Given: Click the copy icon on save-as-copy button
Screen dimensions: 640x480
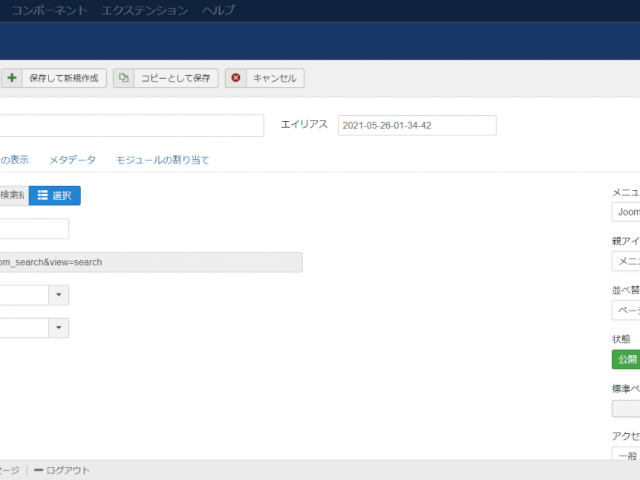Looking at the screenshot, I should click(124, 78).
